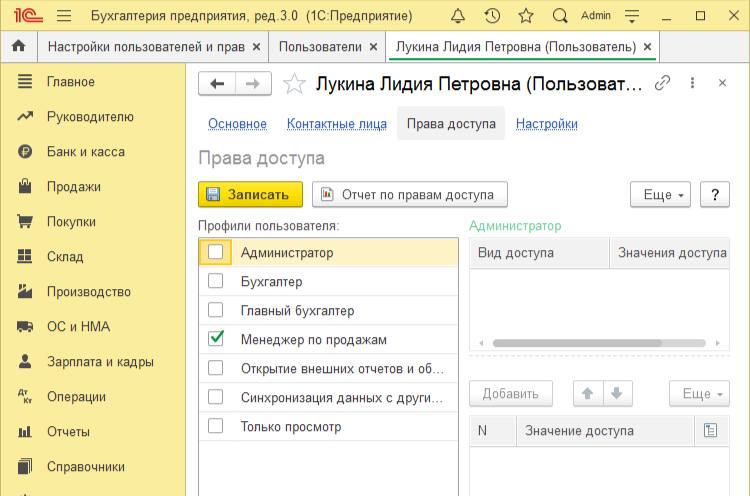Open Главное section in sidebar

[71, 82]
